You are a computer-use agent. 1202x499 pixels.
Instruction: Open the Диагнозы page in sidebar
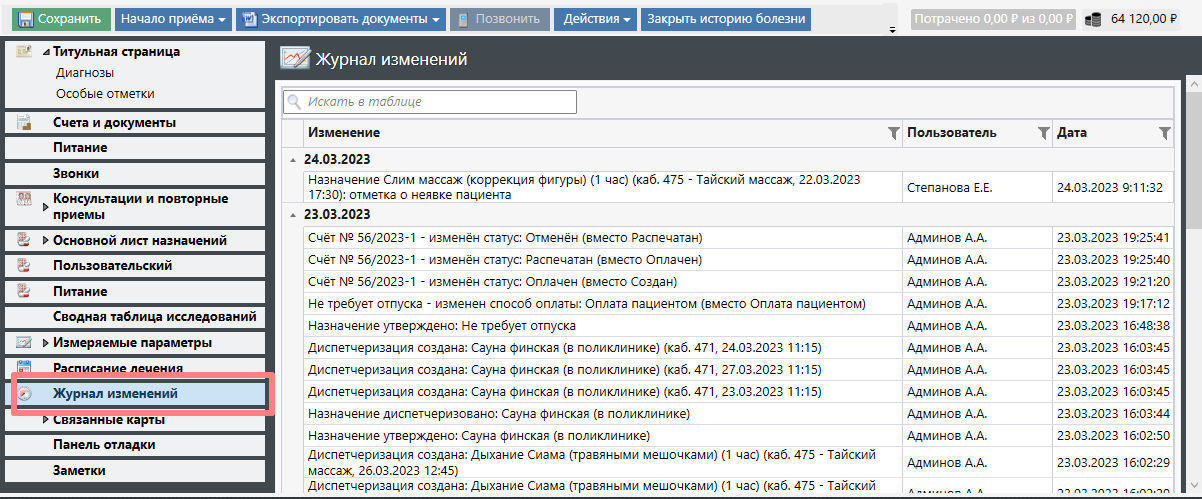pos(85,73)
